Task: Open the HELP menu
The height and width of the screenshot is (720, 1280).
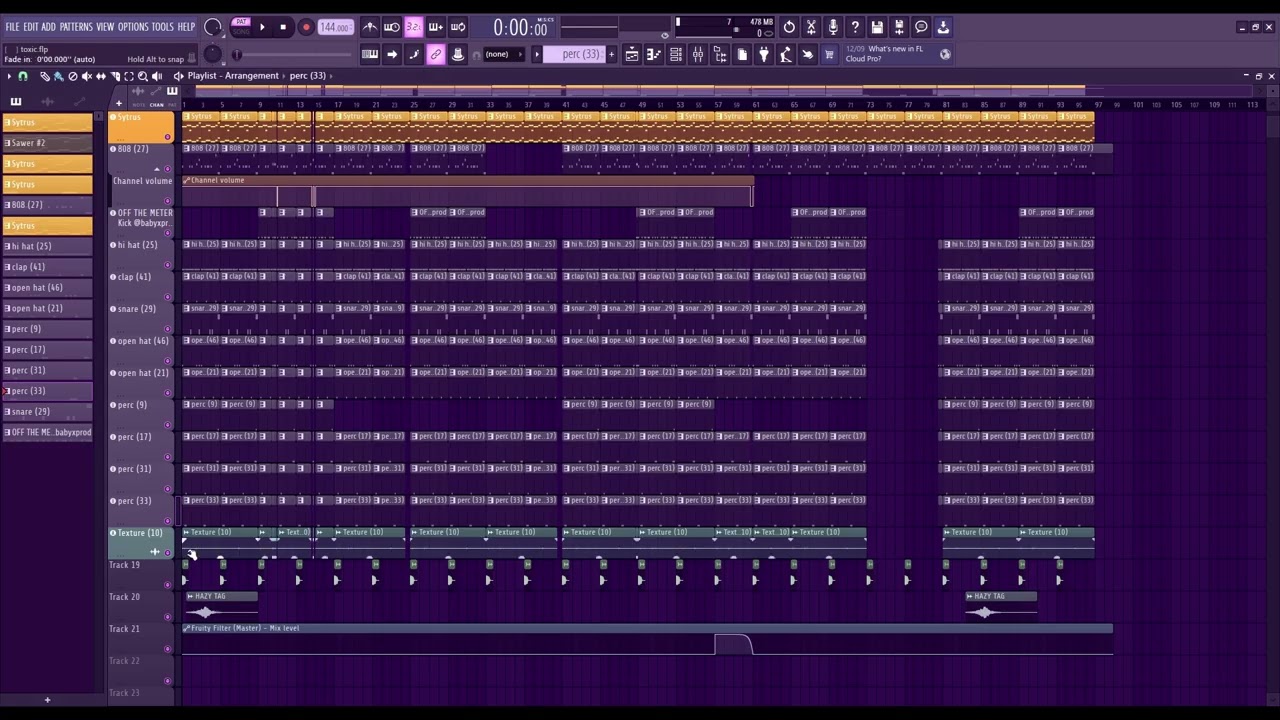Action: (x=186, y=27)
